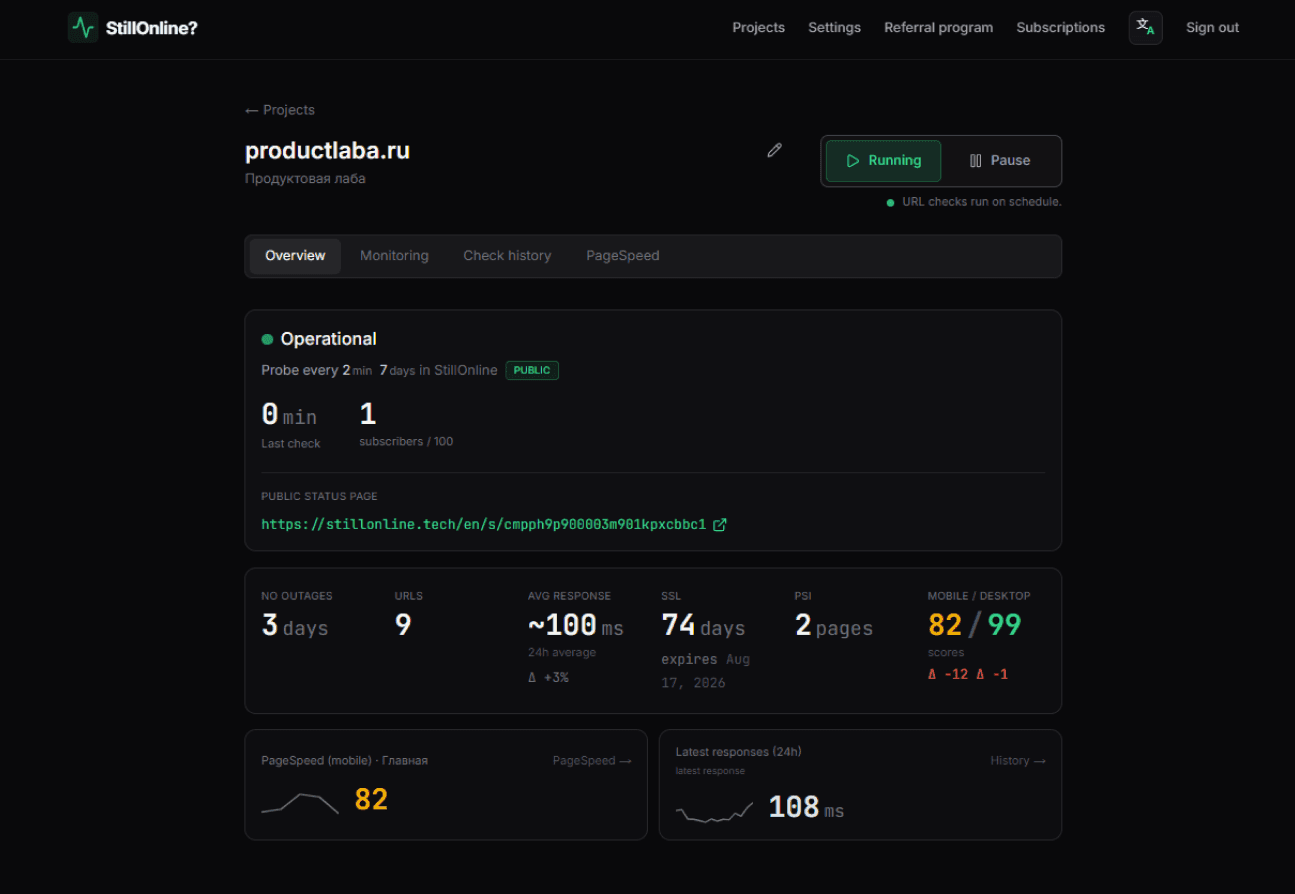Click the PageSpeed mobile sparkline chart
The width and height of the screenshot is (1295, 894).
[300, 803]
